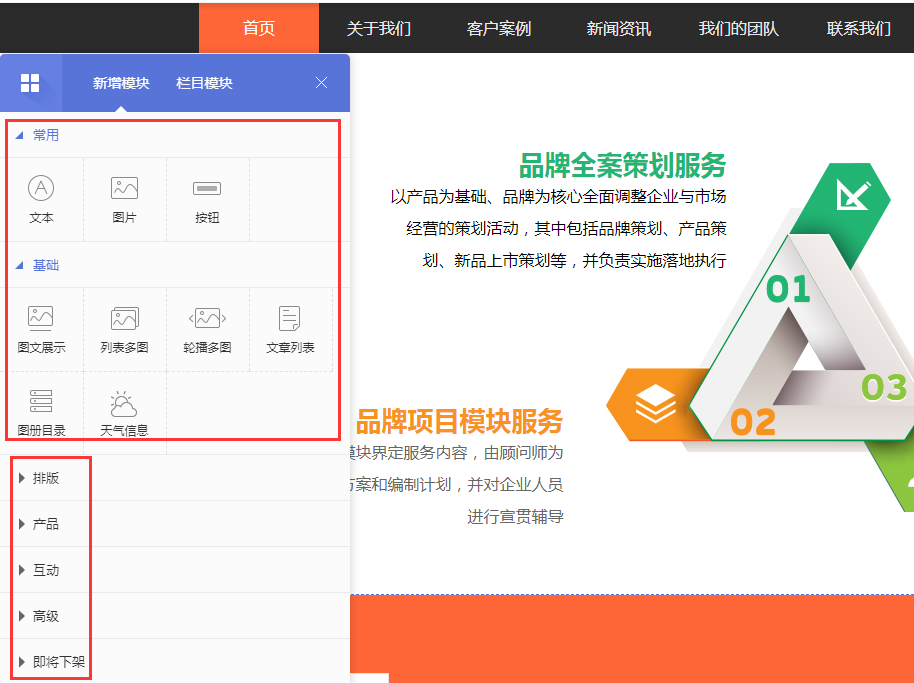Close the module panel with the X
This screenshot has height=683, width=914.
pos(321,82)
